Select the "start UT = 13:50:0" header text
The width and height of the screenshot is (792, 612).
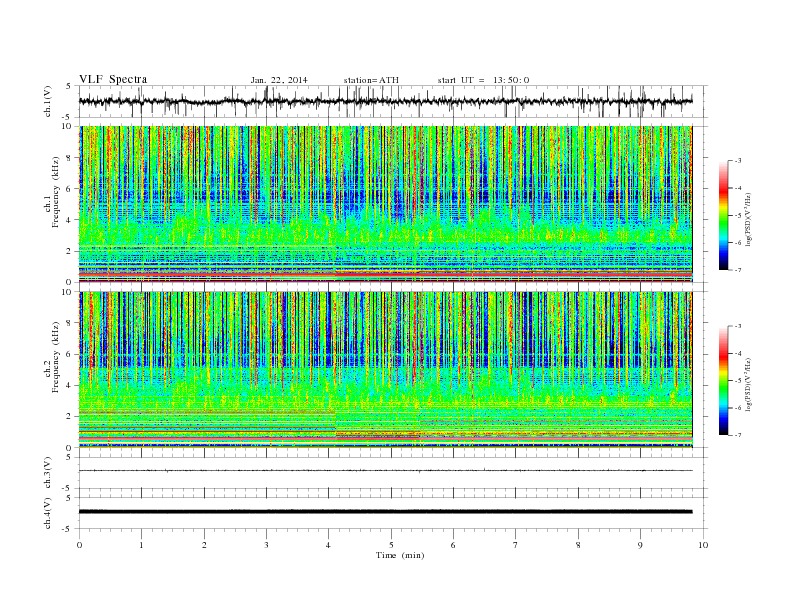[483, 80]
